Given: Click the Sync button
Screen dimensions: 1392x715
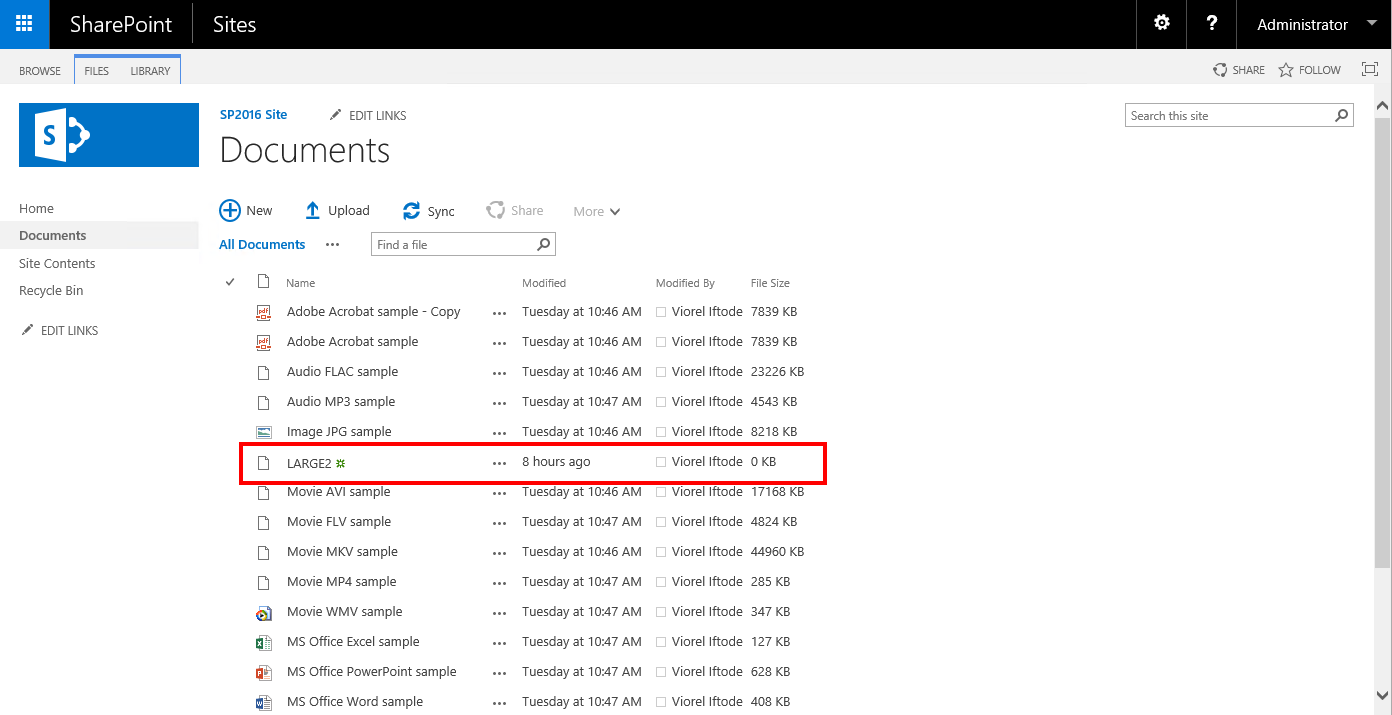Looking at the screenshot, I should [x=428, y=210].
